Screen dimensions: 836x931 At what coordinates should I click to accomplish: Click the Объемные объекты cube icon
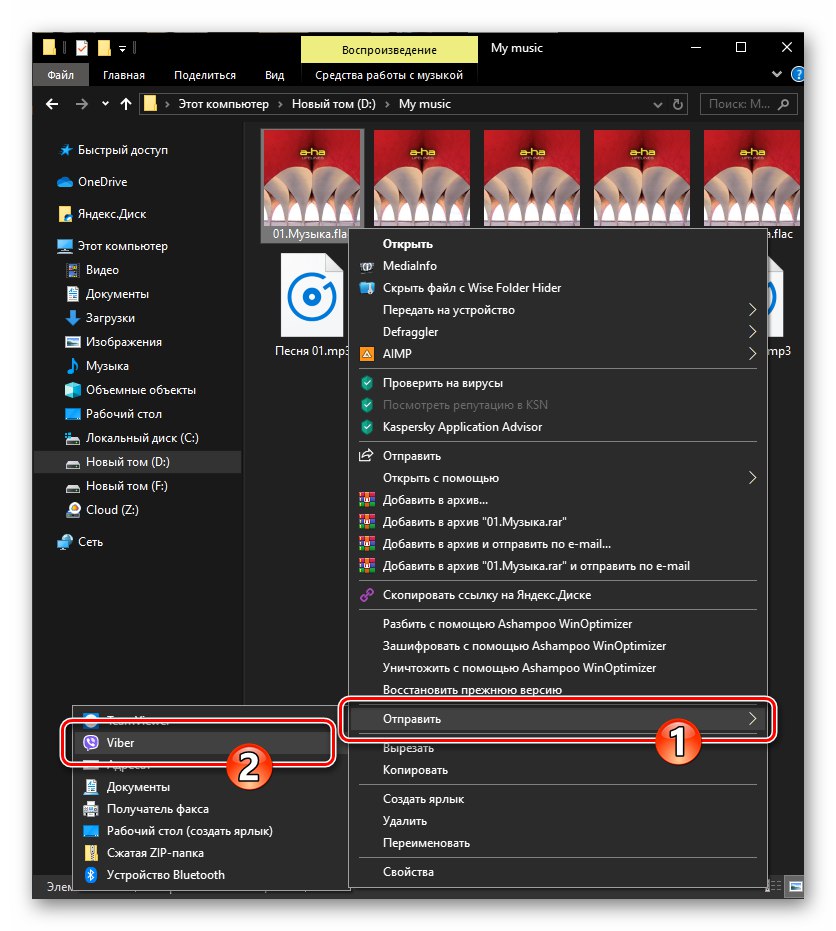point(72,390)
